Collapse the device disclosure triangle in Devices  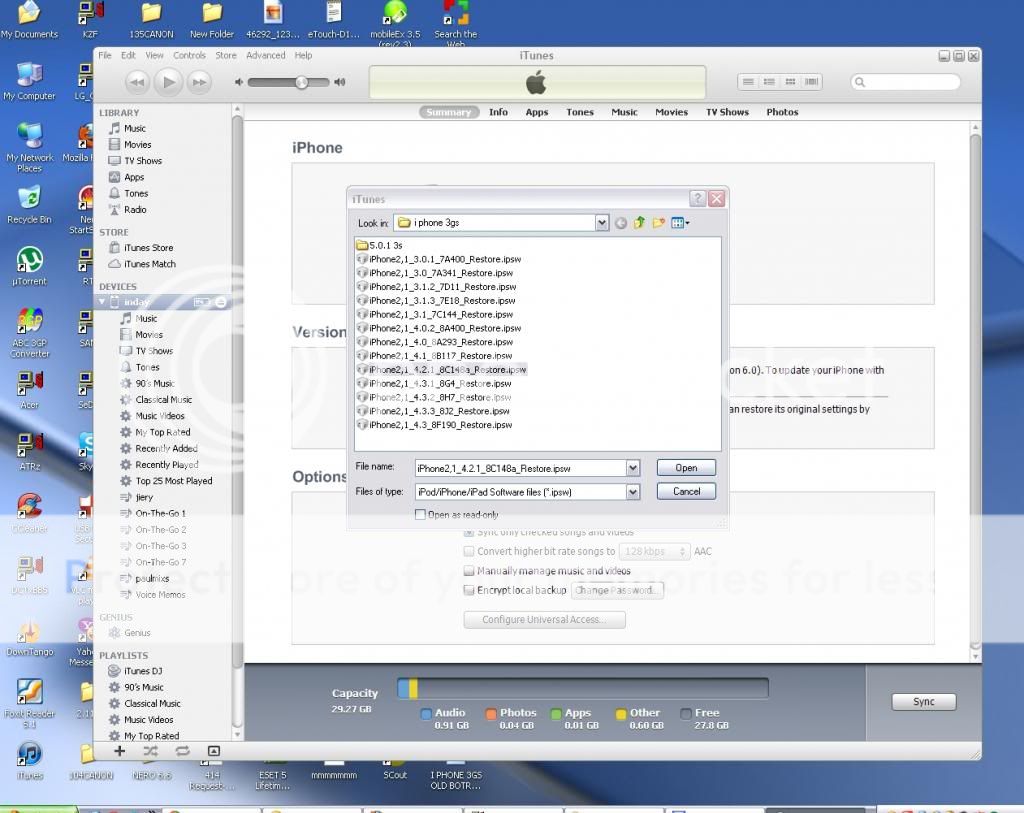(103, 302)
